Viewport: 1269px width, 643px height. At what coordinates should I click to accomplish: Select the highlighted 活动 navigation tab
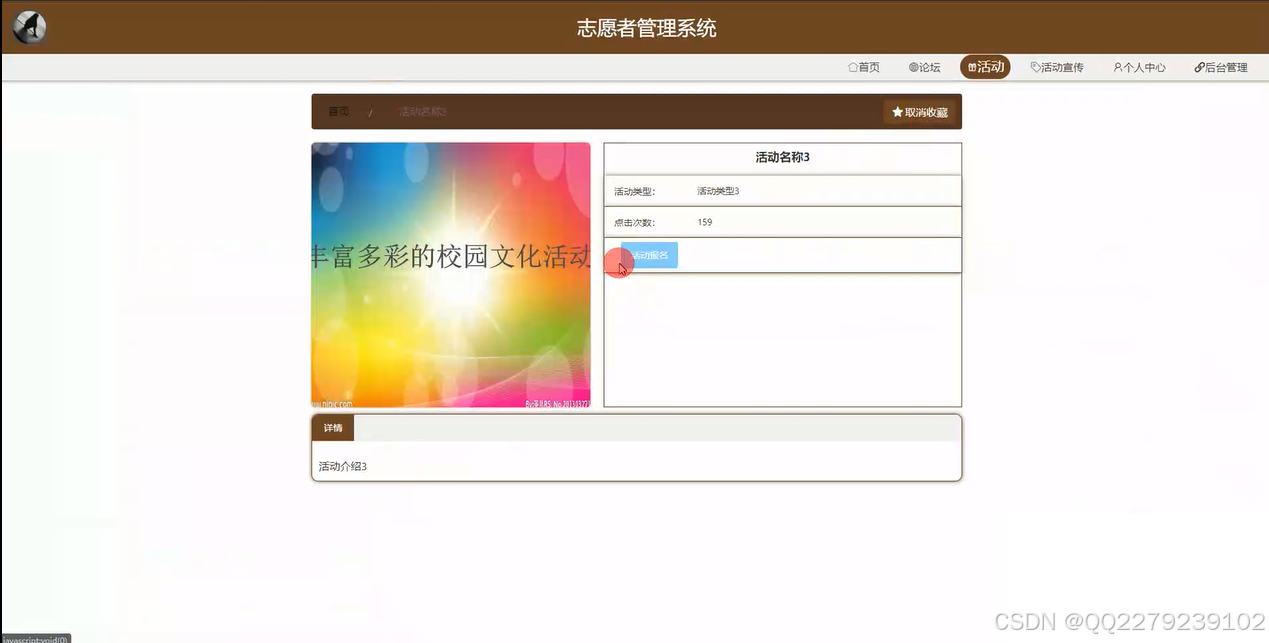pyautogui.click(x=985, y=66)
